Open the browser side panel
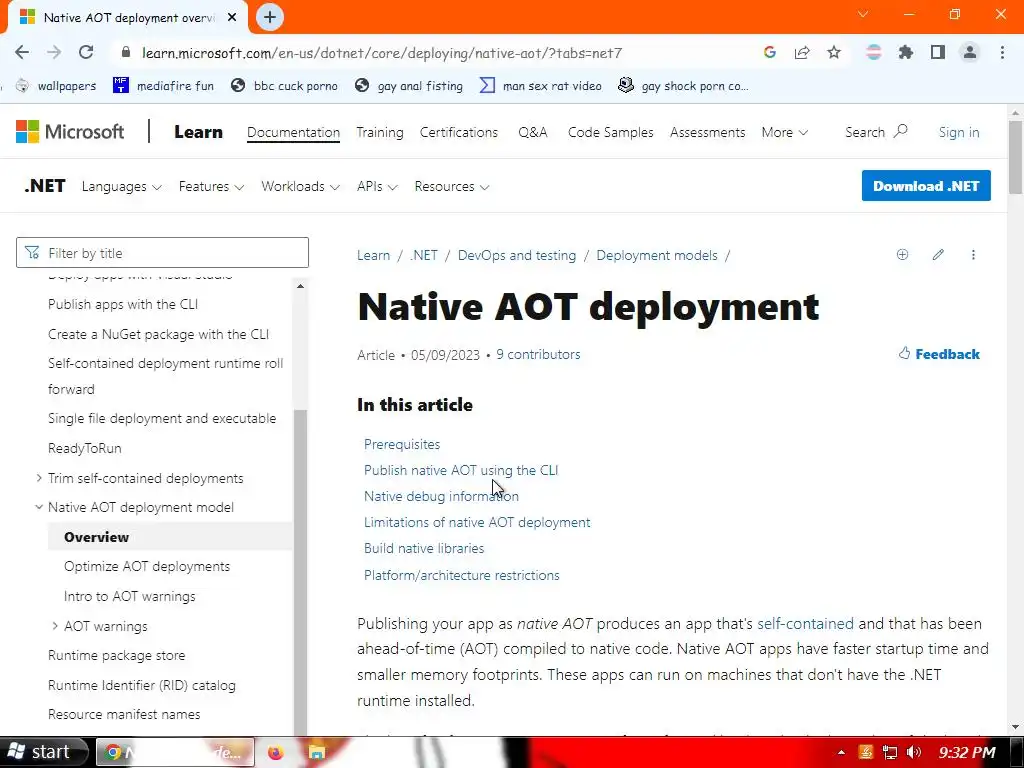The image size is (1024, 768). tap(938, 53)
